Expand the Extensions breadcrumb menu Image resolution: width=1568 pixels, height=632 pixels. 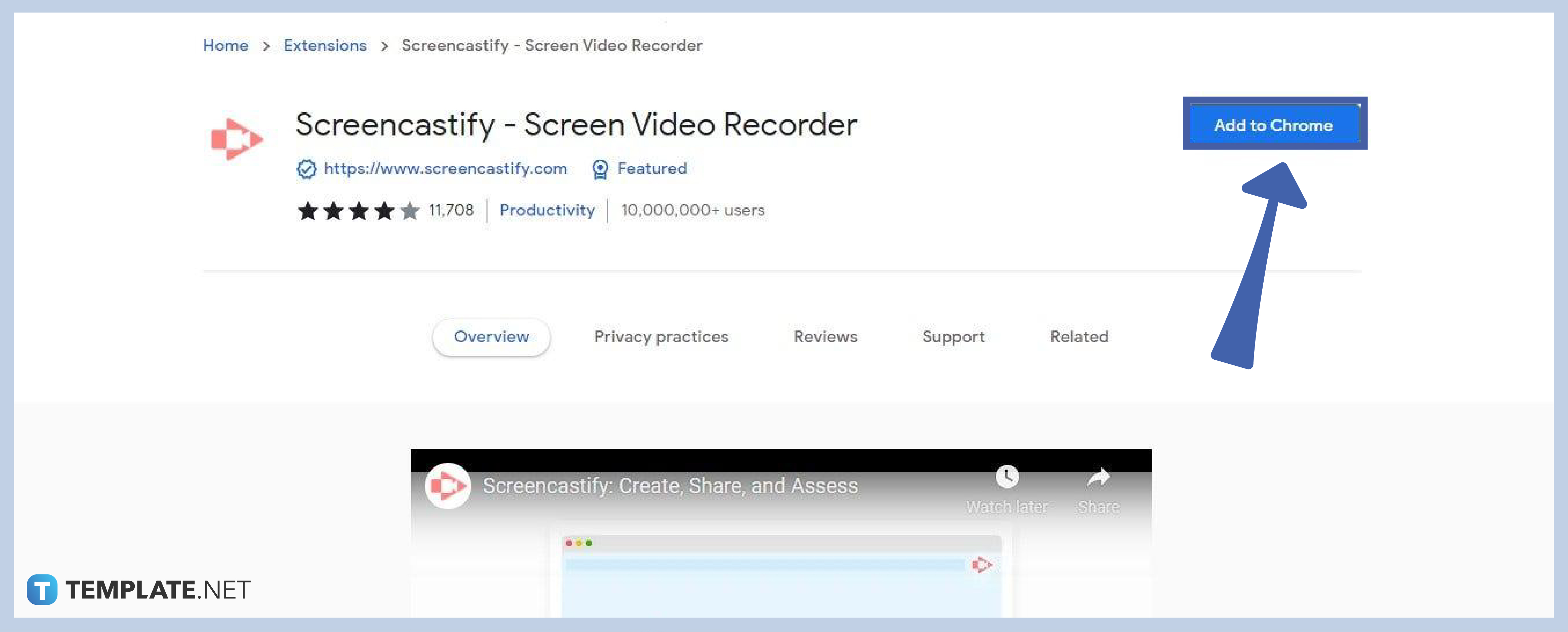click(325, 46)
